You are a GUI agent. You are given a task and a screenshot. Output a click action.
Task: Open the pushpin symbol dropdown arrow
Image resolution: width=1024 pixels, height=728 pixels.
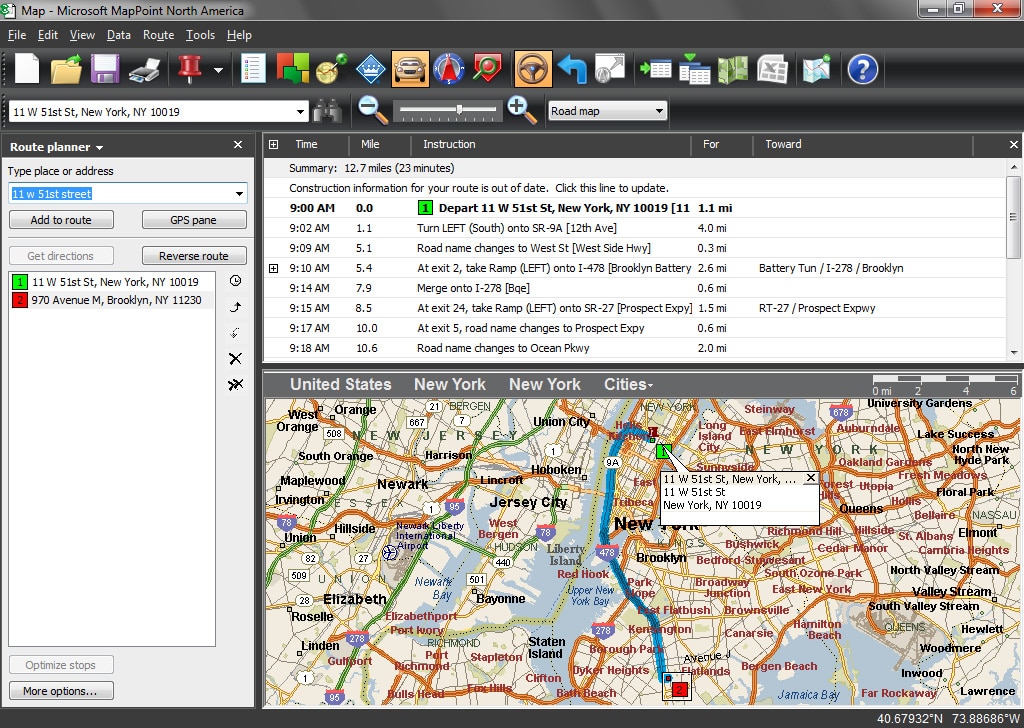(x=218, y=70)
